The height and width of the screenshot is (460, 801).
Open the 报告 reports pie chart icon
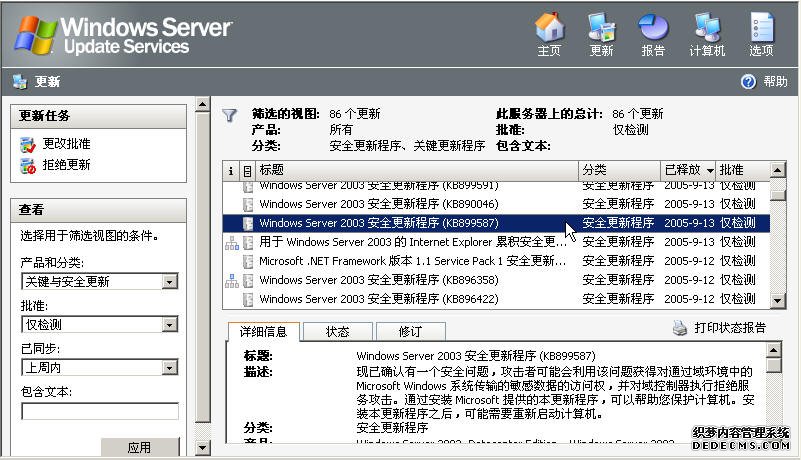653,28
